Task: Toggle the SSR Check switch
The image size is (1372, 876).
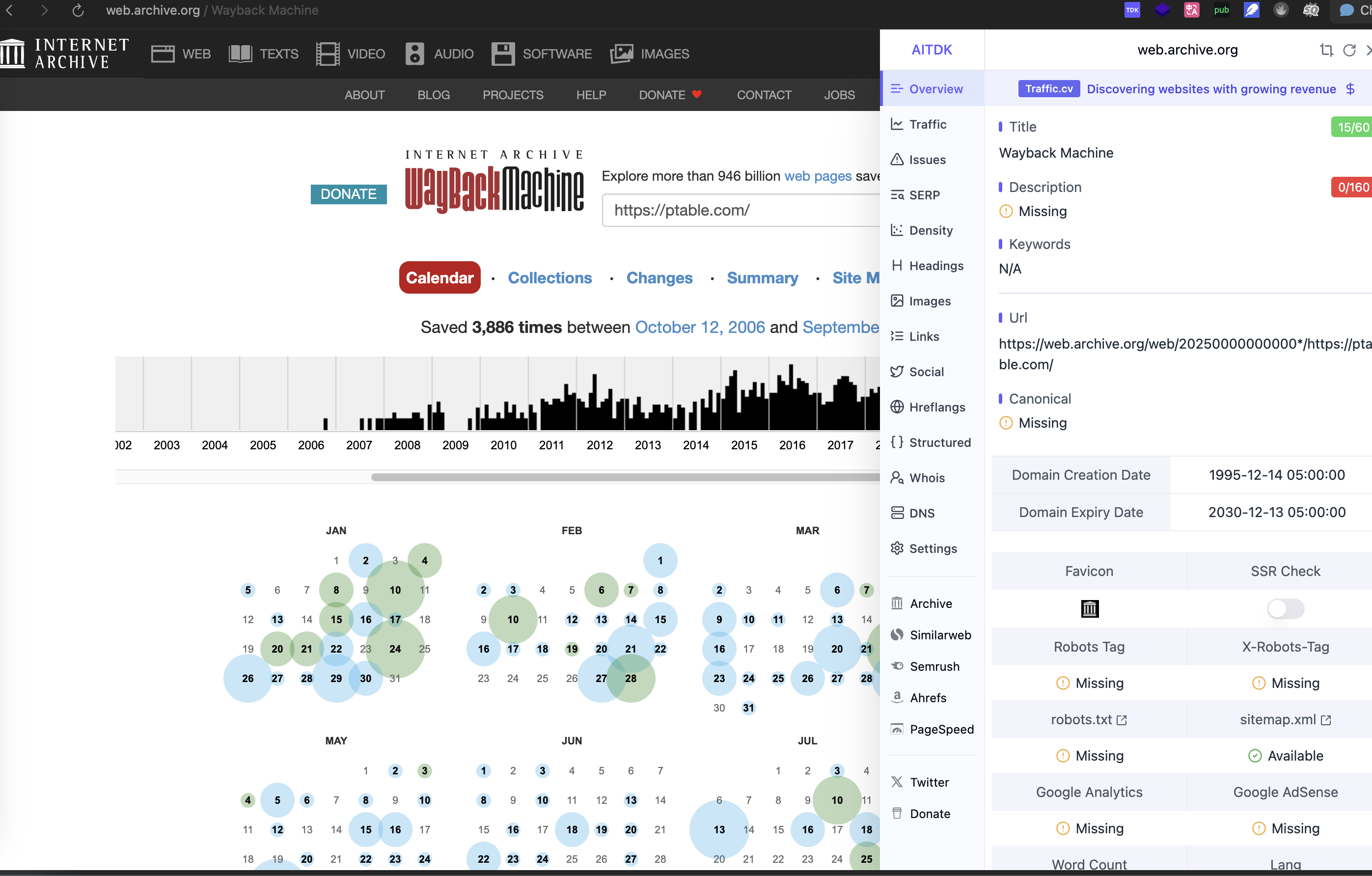Action: [1285, 608]
